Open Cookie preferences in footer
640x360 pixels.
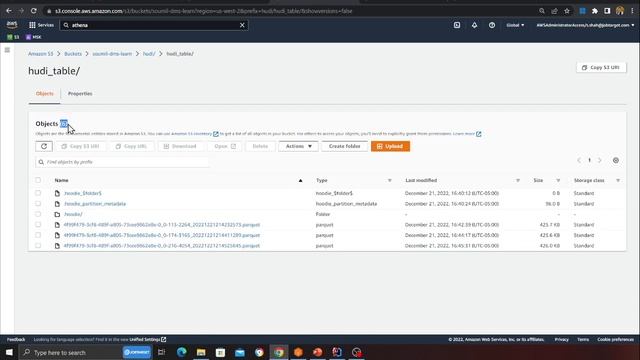pos(616,340)
